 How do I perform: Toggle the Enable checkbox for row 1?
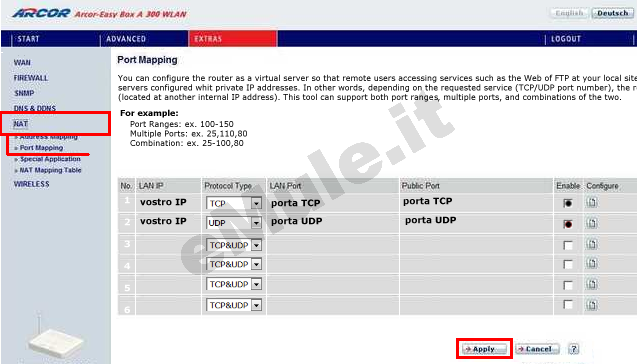[x=568, y=203]
